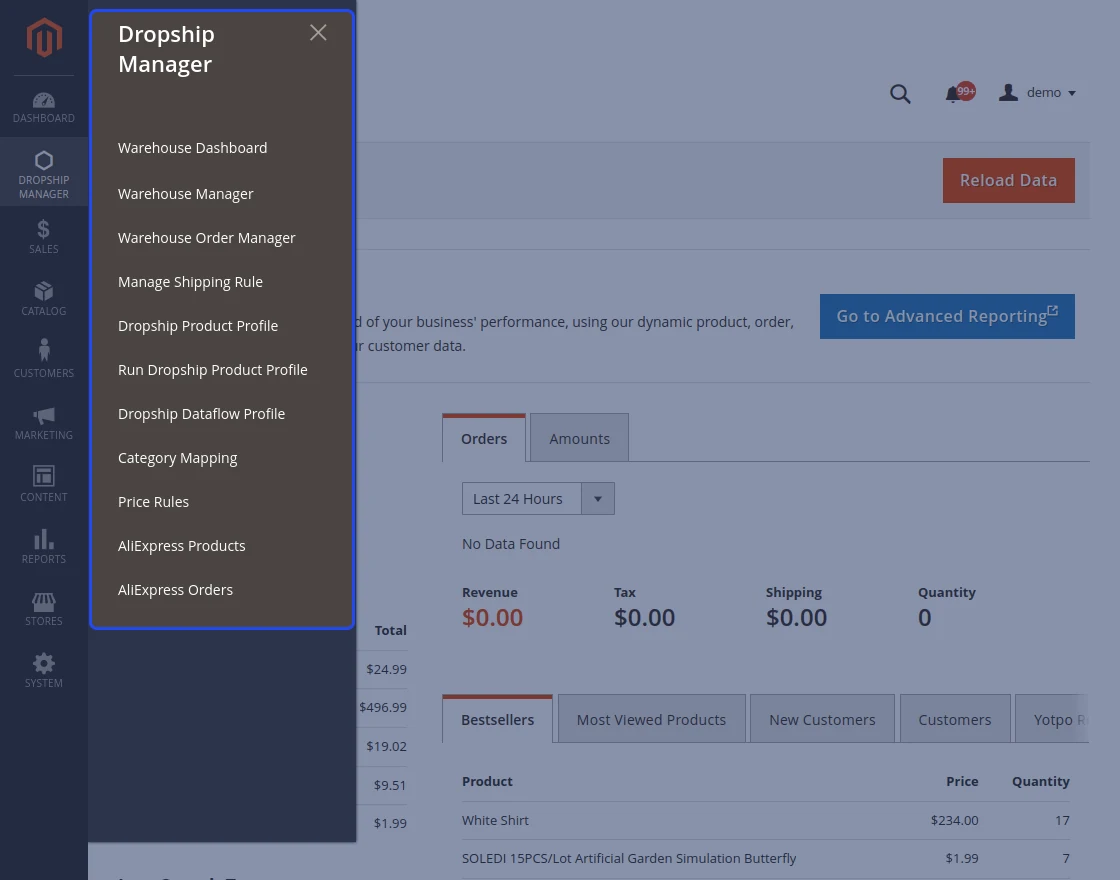Switch to Most Viewed Products tab

(651, 719)
